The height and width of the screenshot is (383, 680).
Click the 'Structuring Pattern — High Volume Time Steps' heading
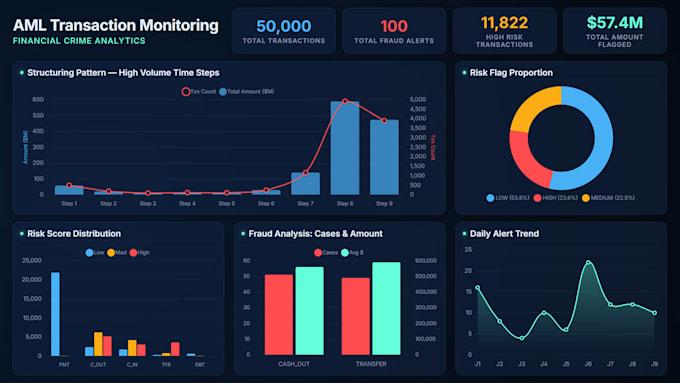click(x=123, y=73)
